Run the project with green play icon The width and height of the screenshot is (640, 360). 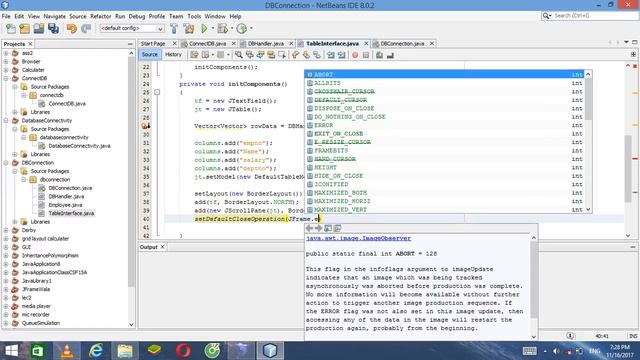click(x=204, y=29)
